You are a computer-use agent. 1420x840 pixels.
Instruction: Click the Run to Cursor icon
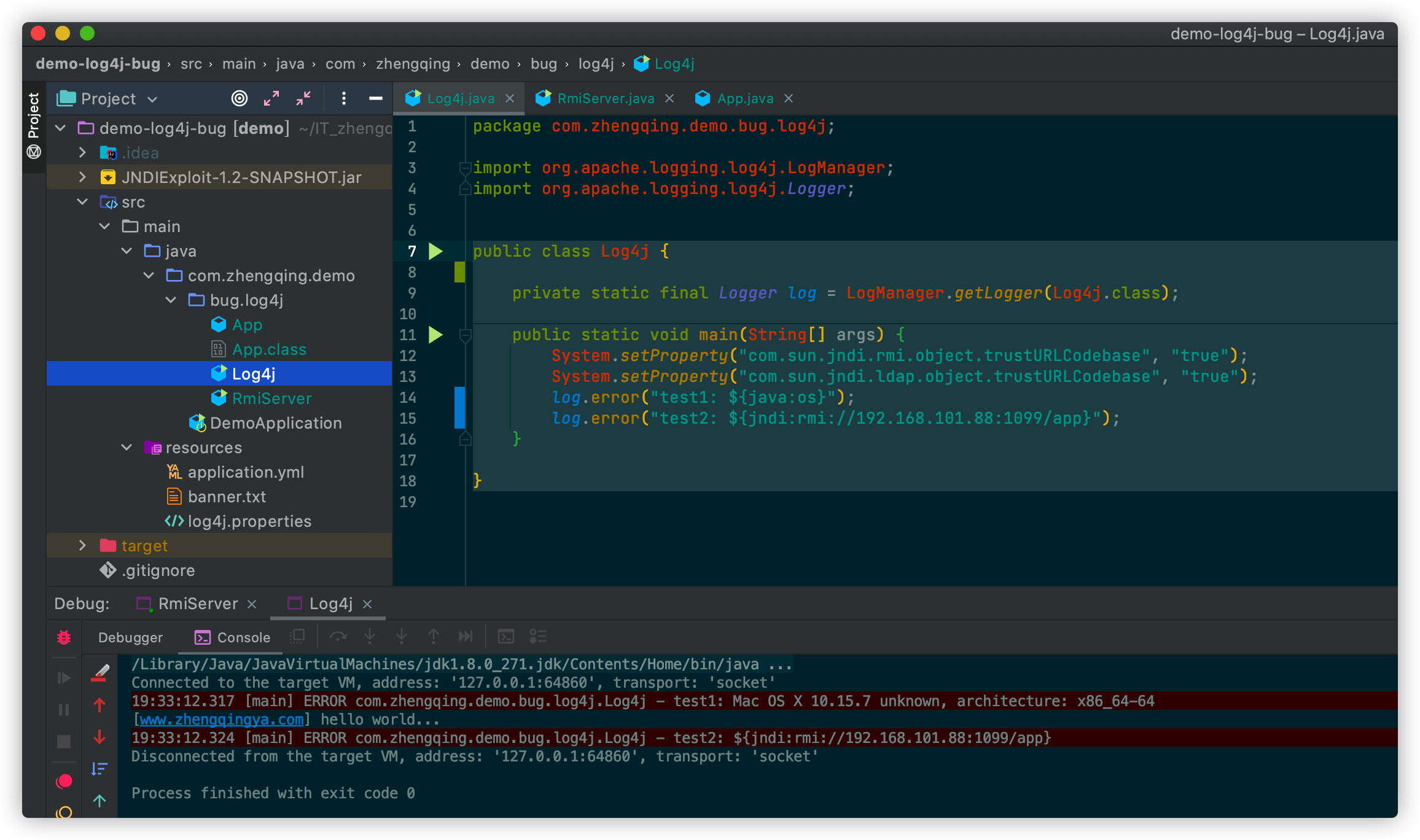coord(466,637)
